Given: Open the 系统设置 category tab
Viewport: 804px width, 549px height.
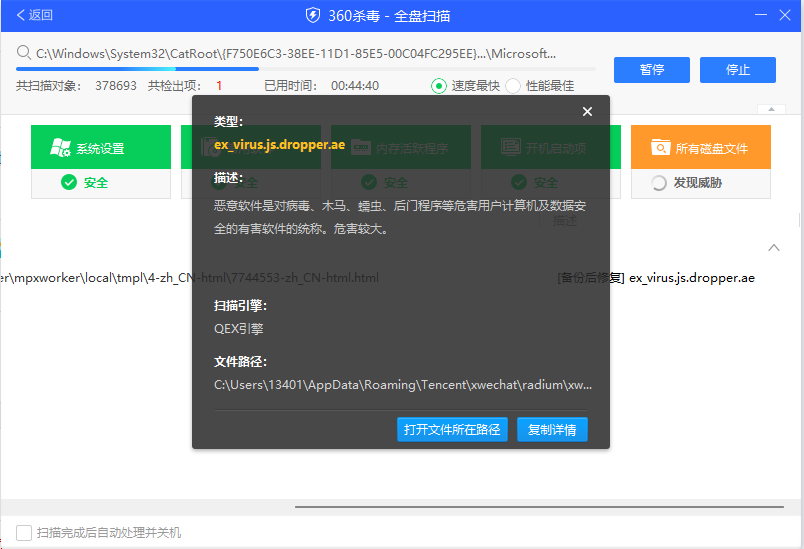Looking at the screenshot, I should pos(101,148).
